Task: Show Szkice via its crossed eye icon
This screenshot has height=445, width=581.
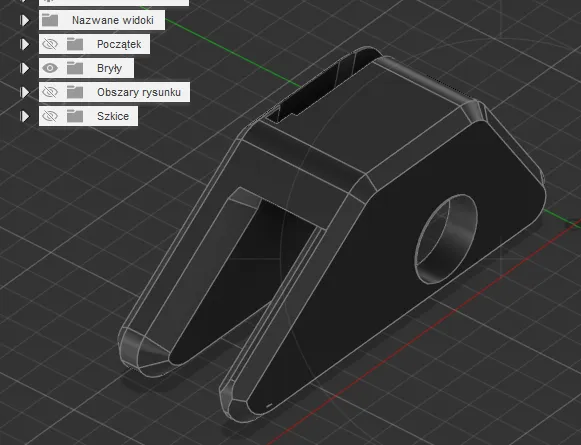Action: [x=50, y=116]
